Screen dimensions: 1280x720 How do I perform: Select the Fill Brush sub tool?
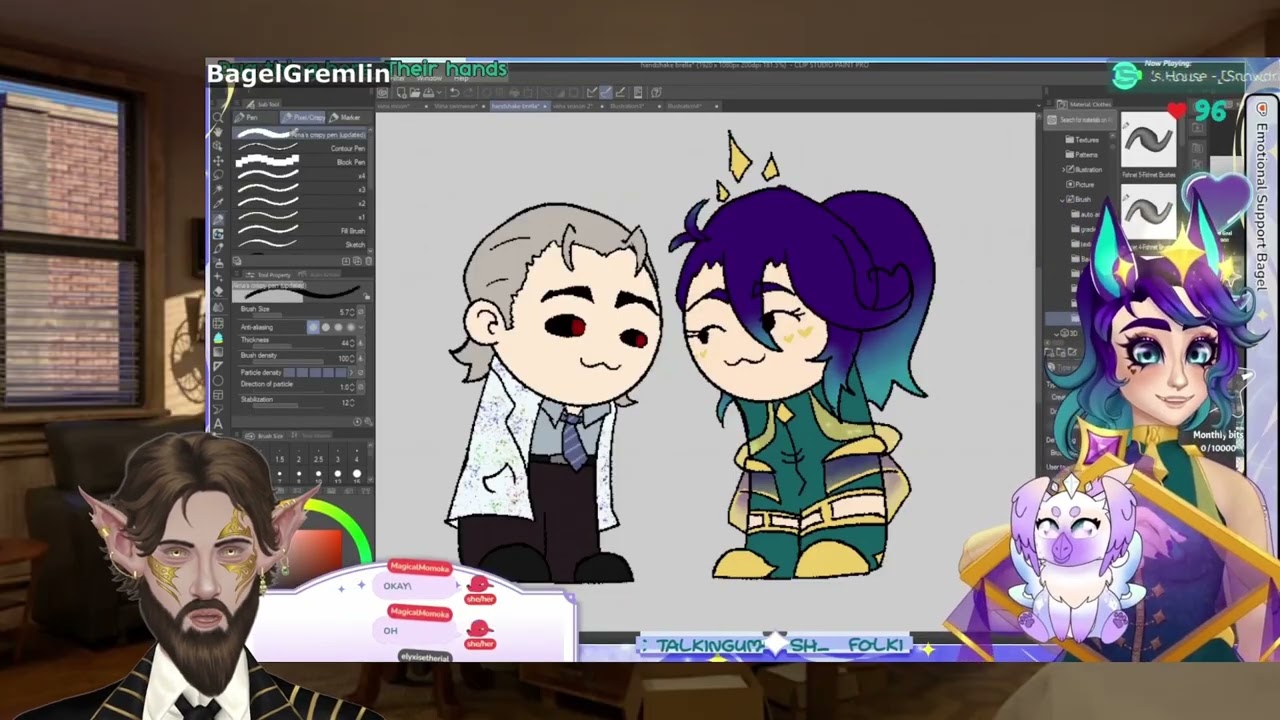tap(298, 230)
